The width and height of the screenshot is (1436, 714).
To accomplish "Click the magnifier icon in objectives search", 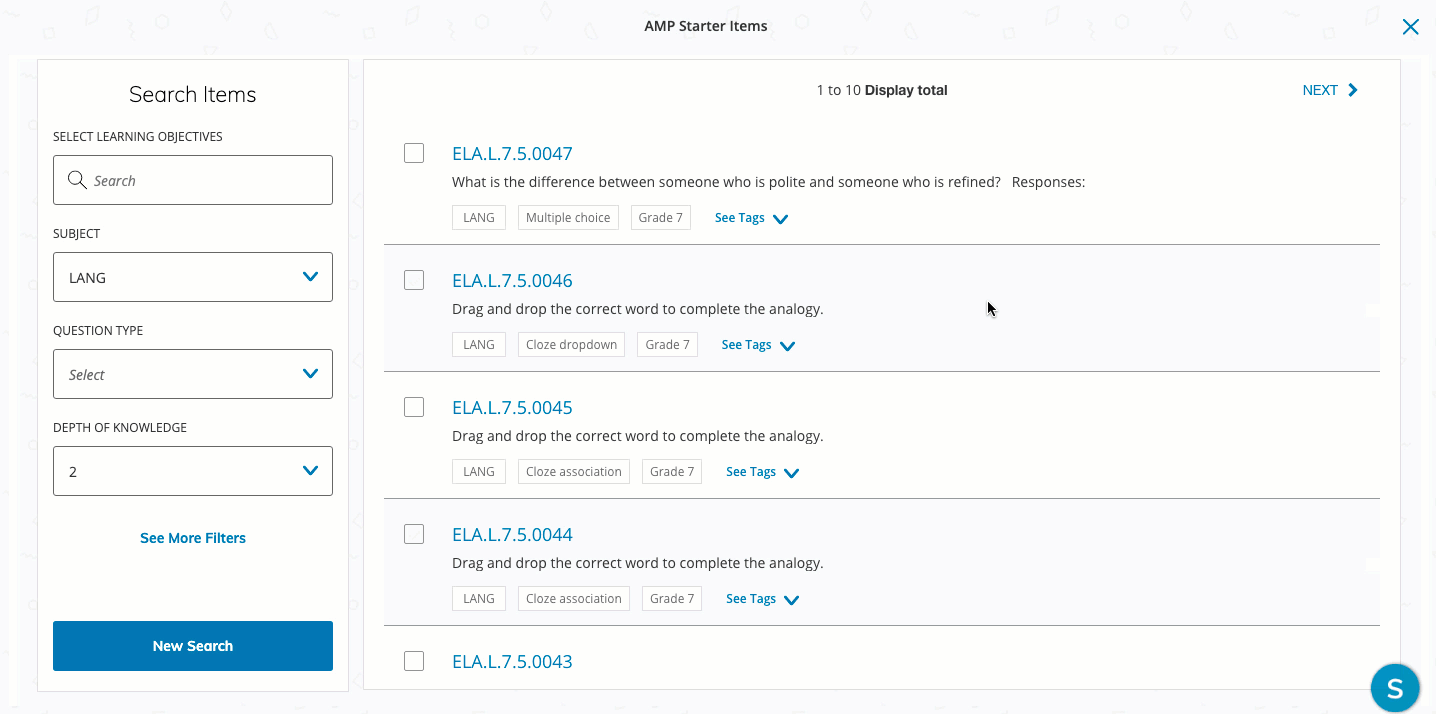I will (77, 180).
